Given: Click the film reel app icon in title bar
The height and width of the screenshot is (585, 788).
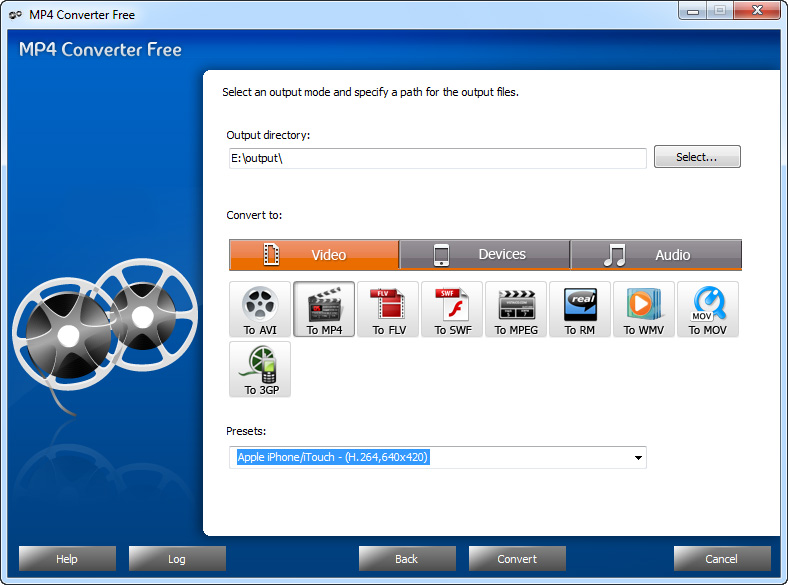Looking at the screenshot, I should point(15,15).
